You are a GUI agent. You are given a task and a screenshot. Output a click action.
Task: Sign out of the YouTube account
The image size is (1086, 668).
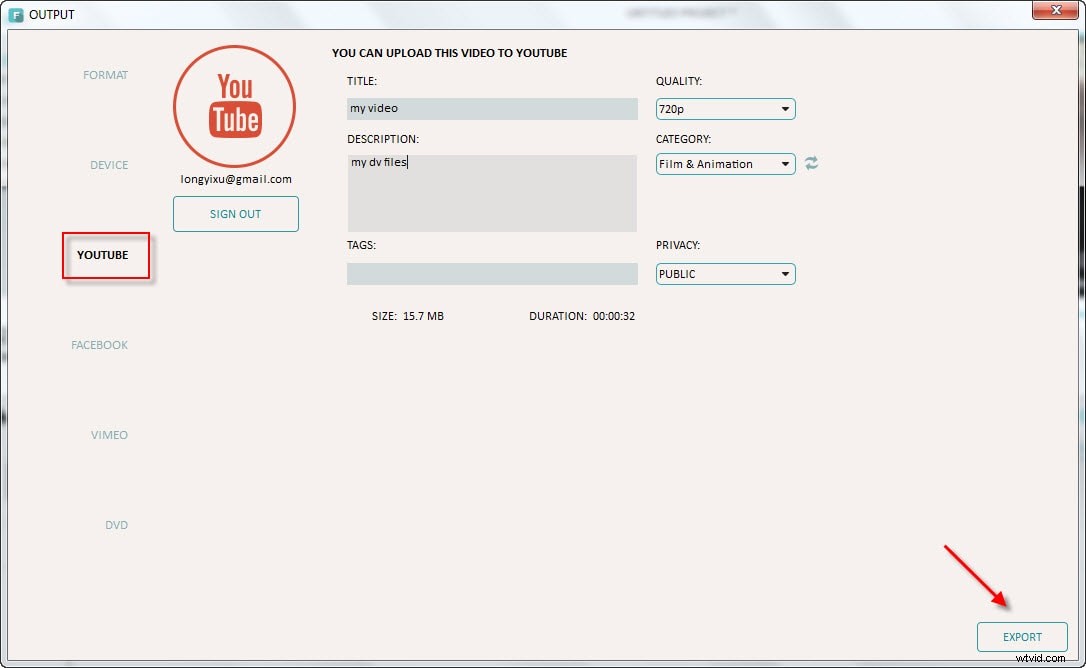point(235,213)
